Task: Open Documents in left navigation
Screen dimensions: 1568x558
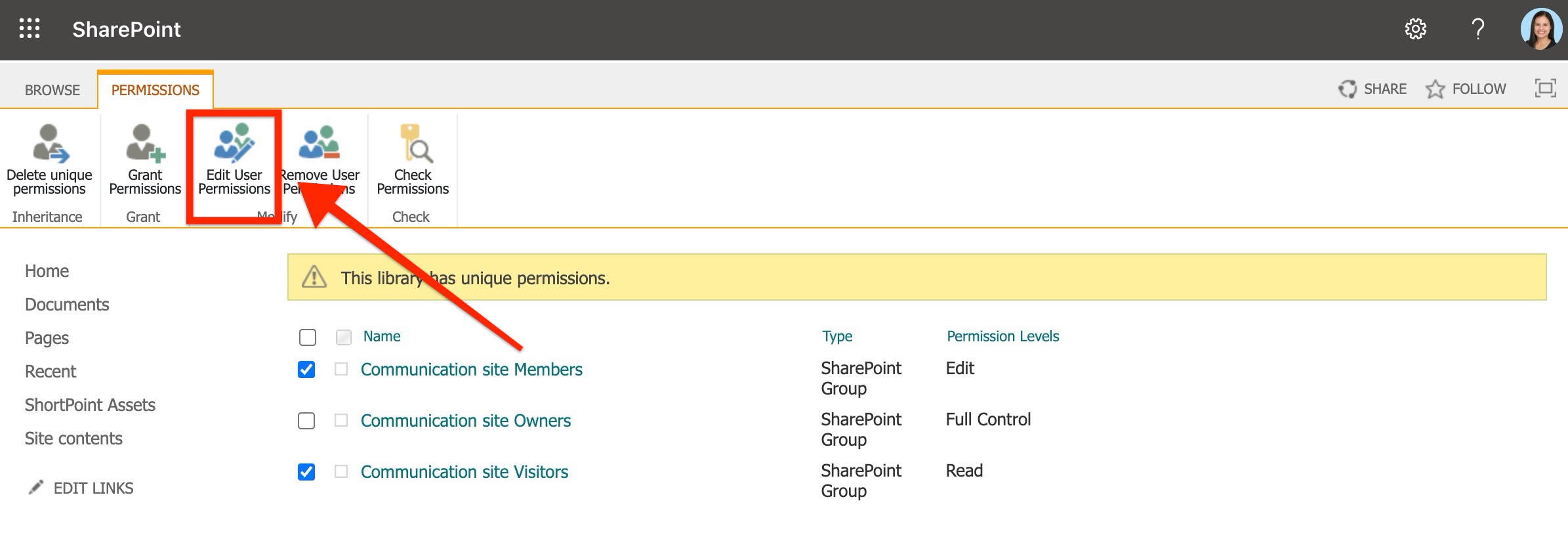Action: click(67, 305)
